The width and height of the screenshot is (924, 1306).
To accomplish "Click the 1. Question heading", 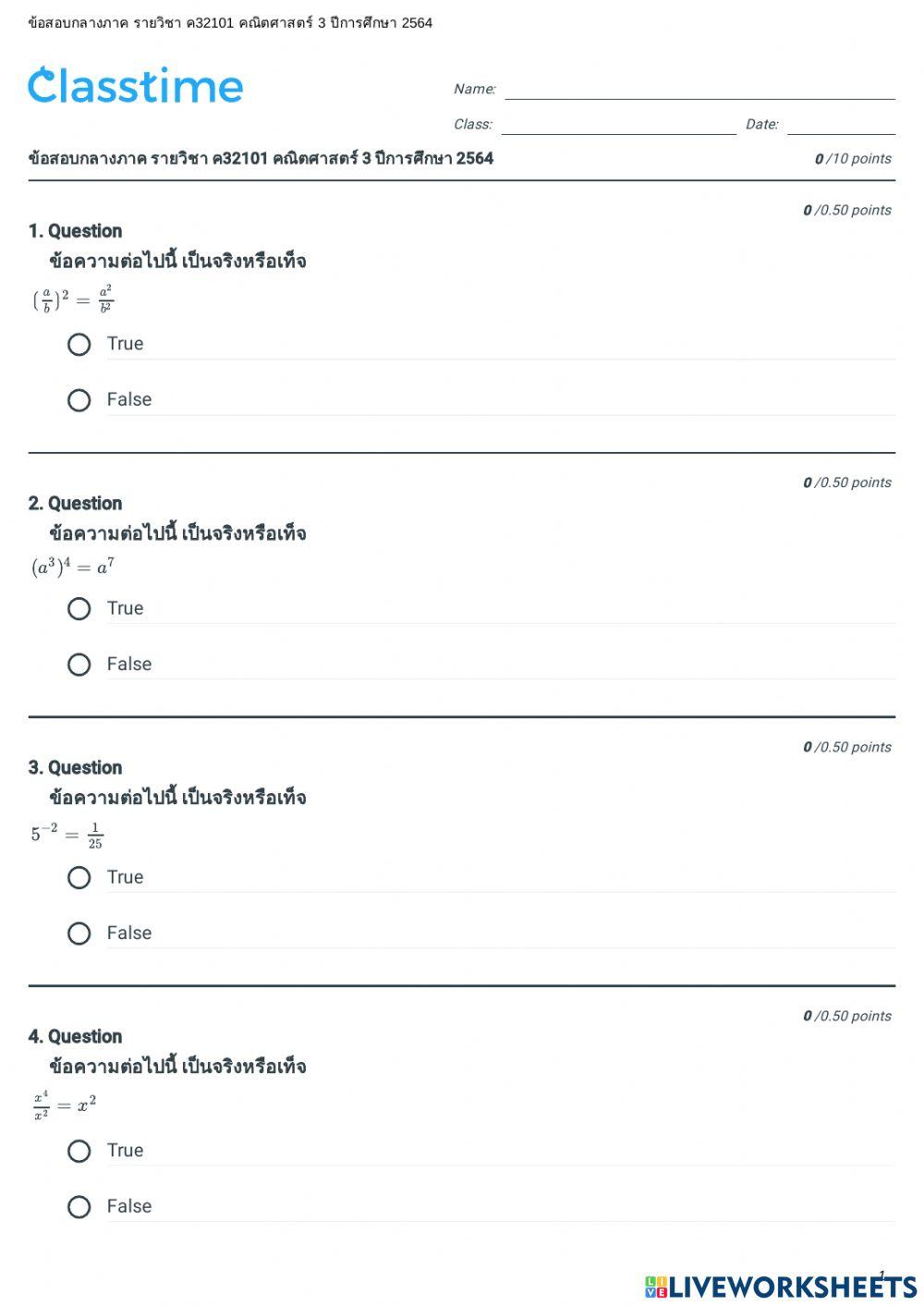I will pyautogui.click(x=75, y=231).
